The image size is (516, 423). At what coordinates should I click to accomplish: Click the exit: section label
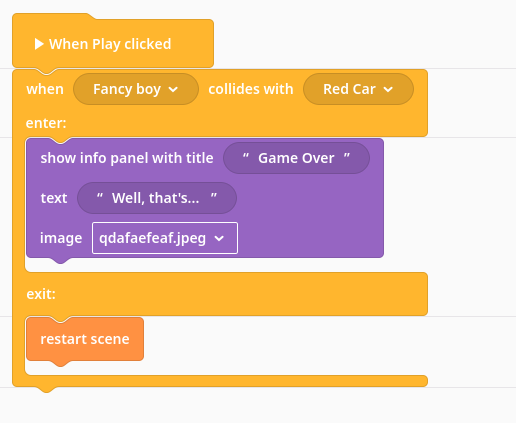pos(41,294)
